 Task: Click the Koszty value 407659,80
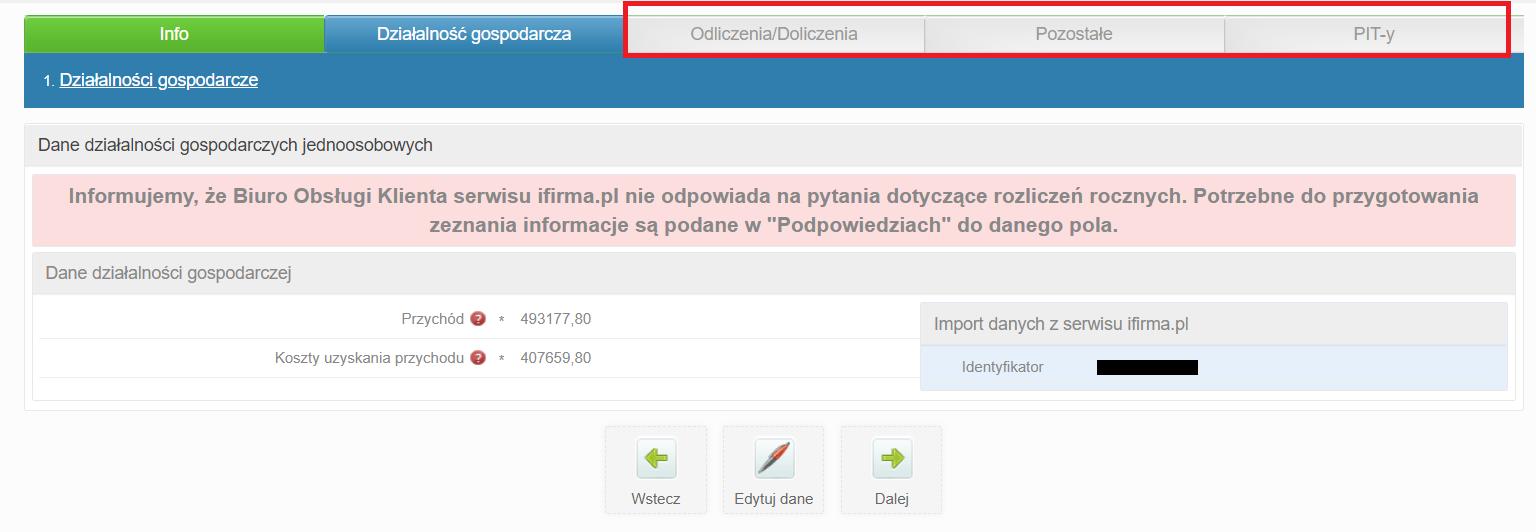pos(556,357)
